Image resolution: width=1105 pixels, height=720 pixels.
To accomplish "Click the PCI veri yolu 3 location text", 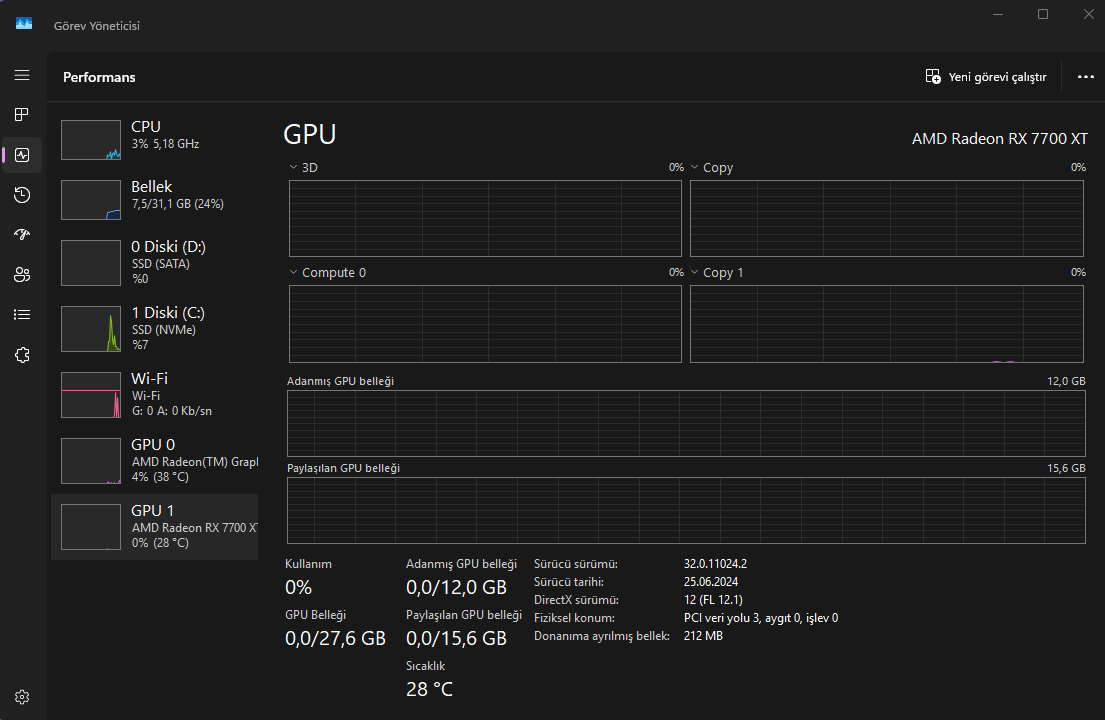I will 761,618.
